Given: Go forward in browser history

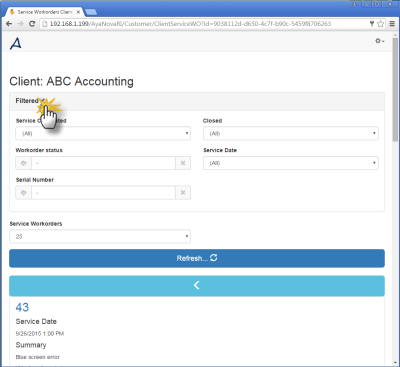Looking at the screenshot, I should point(20,24).
